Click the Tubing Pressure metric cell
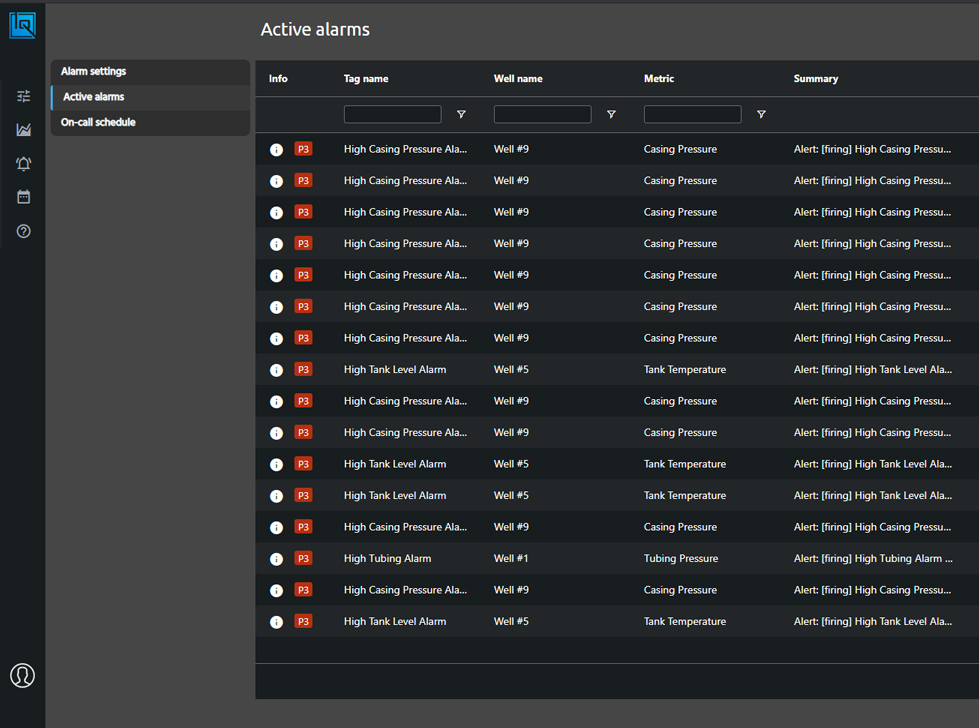This screenshot has height=728, width=979. point(681,559)
